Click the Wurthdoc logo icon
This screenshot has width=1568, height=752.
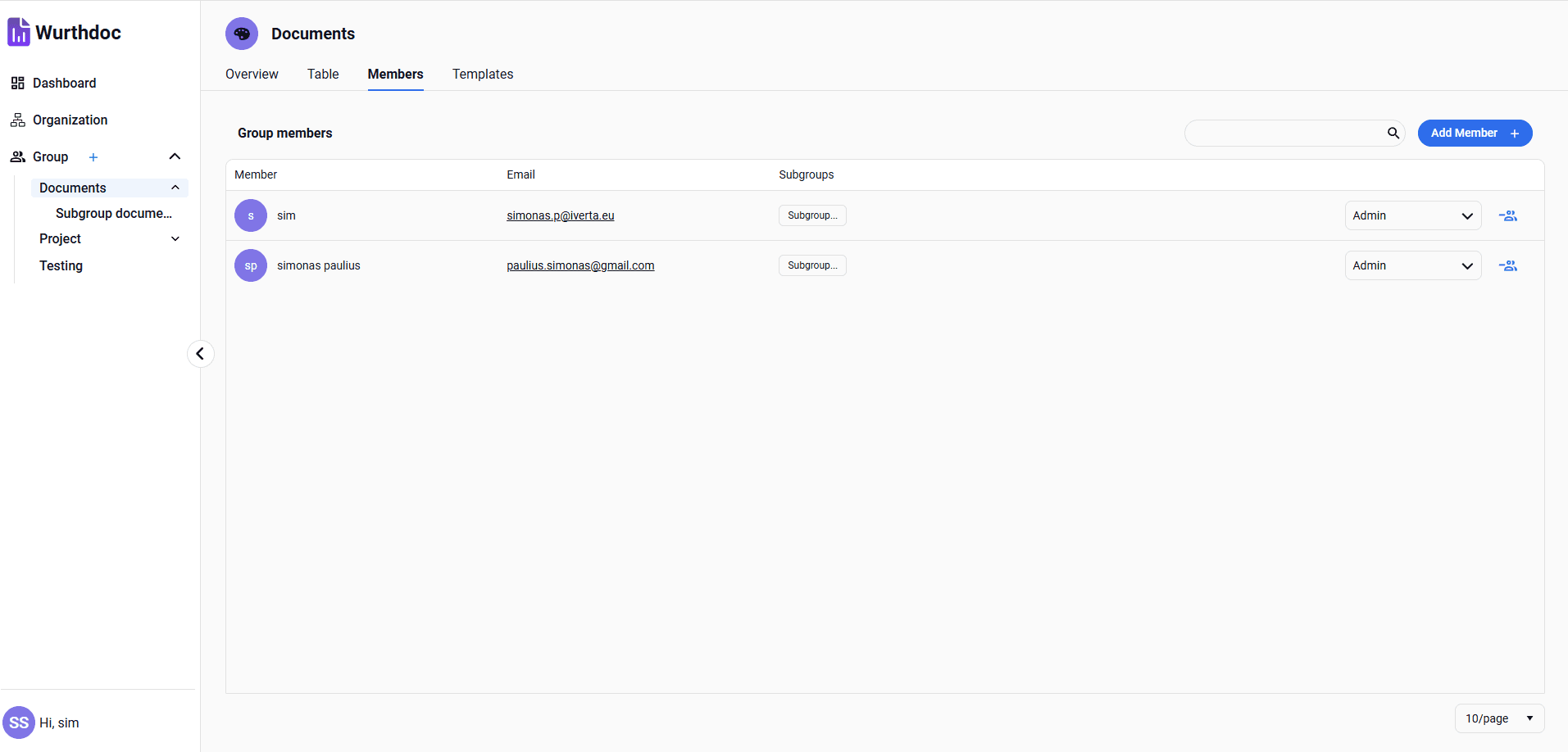click(x=19, y=32)
